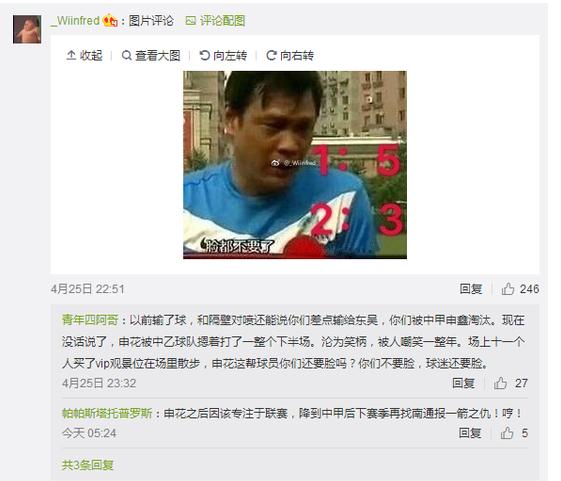Rotate the image right with 向右转
561x481 pixels.
(x=290, y=55)
